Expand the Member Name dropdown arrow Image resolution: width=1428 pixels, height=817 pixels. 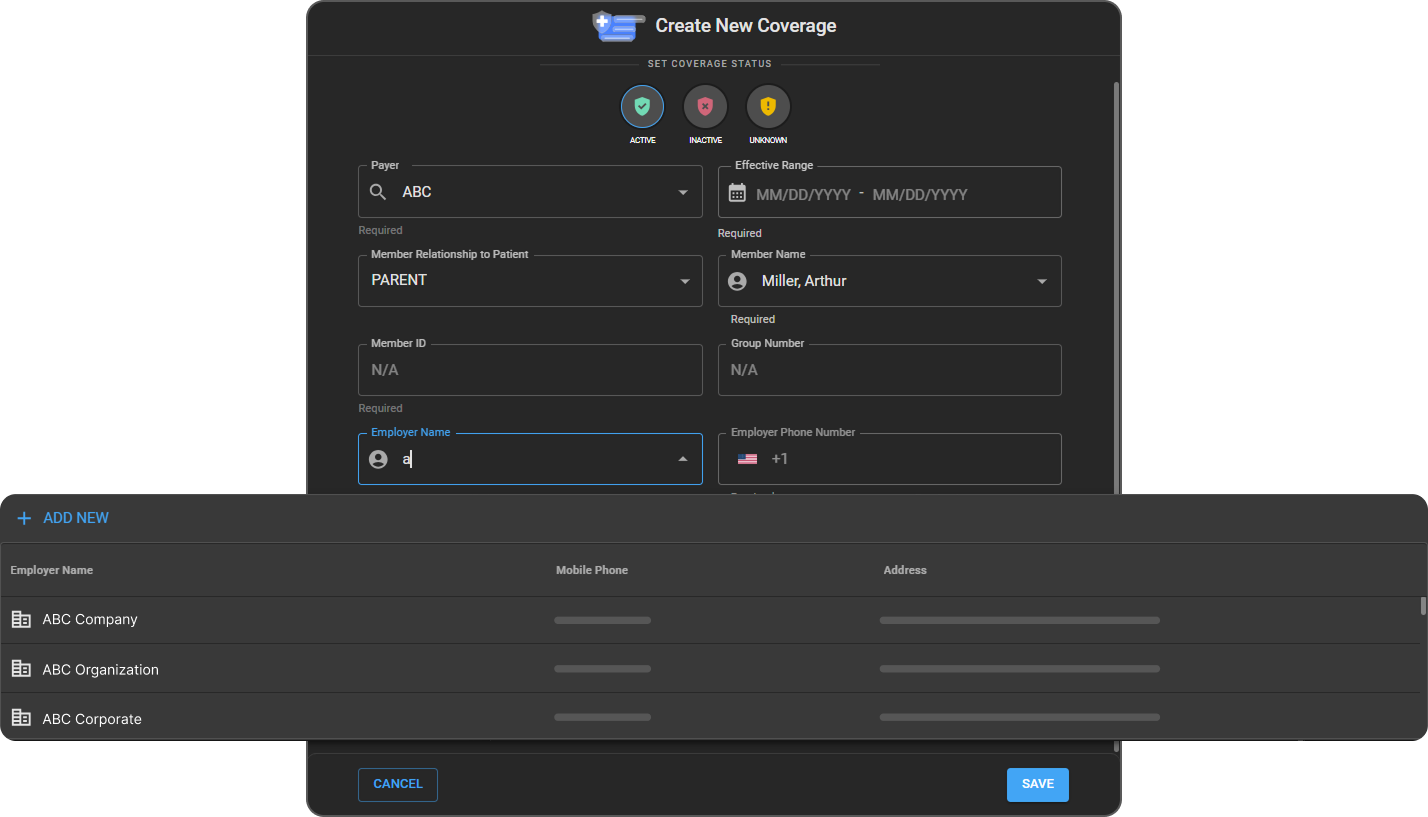pos(1042,281)
